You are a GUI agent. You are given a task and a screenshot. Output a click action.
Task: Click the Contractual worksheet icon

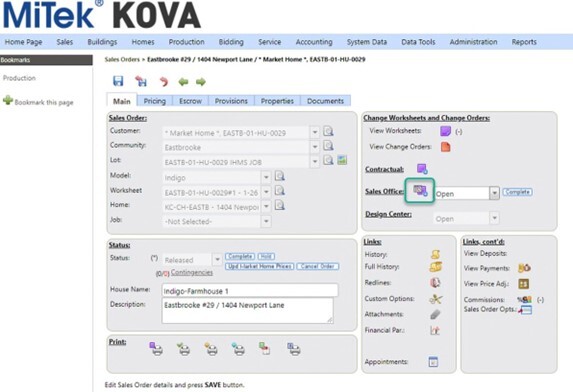(422, 169)
